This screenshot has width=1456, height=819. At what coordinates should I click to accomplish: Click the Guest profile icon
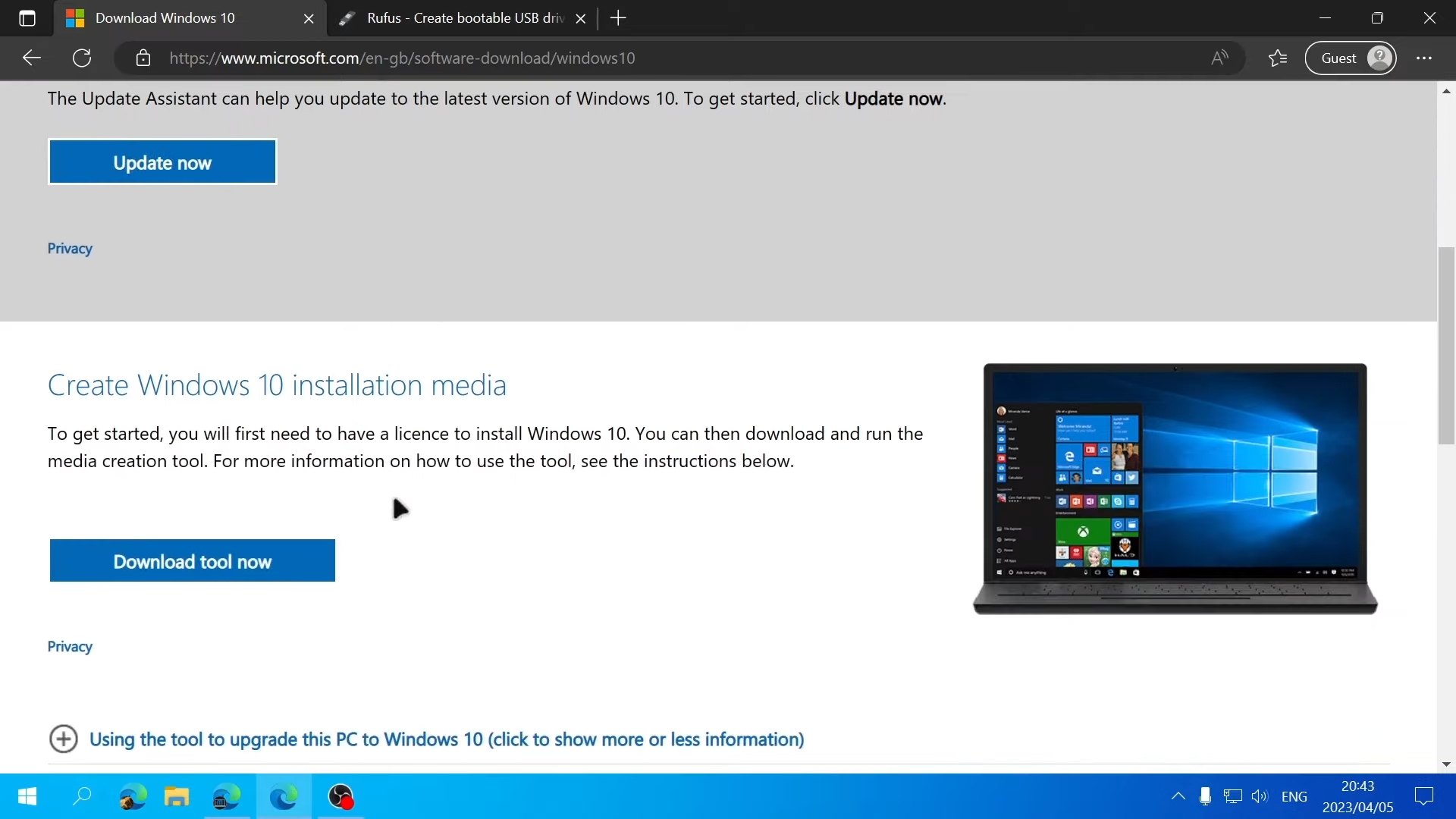[1351, 58]
